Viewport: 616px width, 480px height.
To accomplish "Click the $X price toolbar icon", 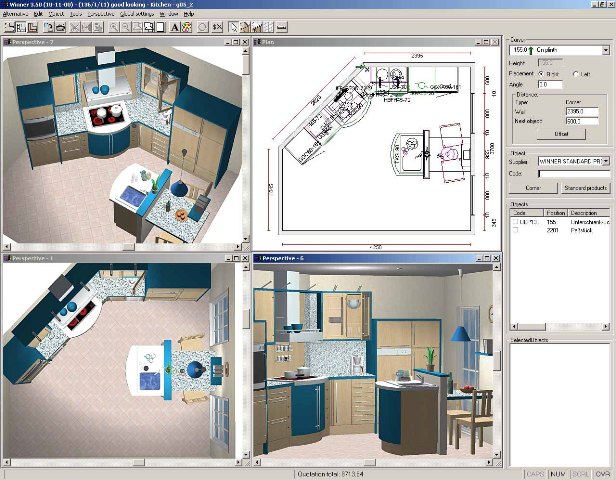I will pos(217,27).
